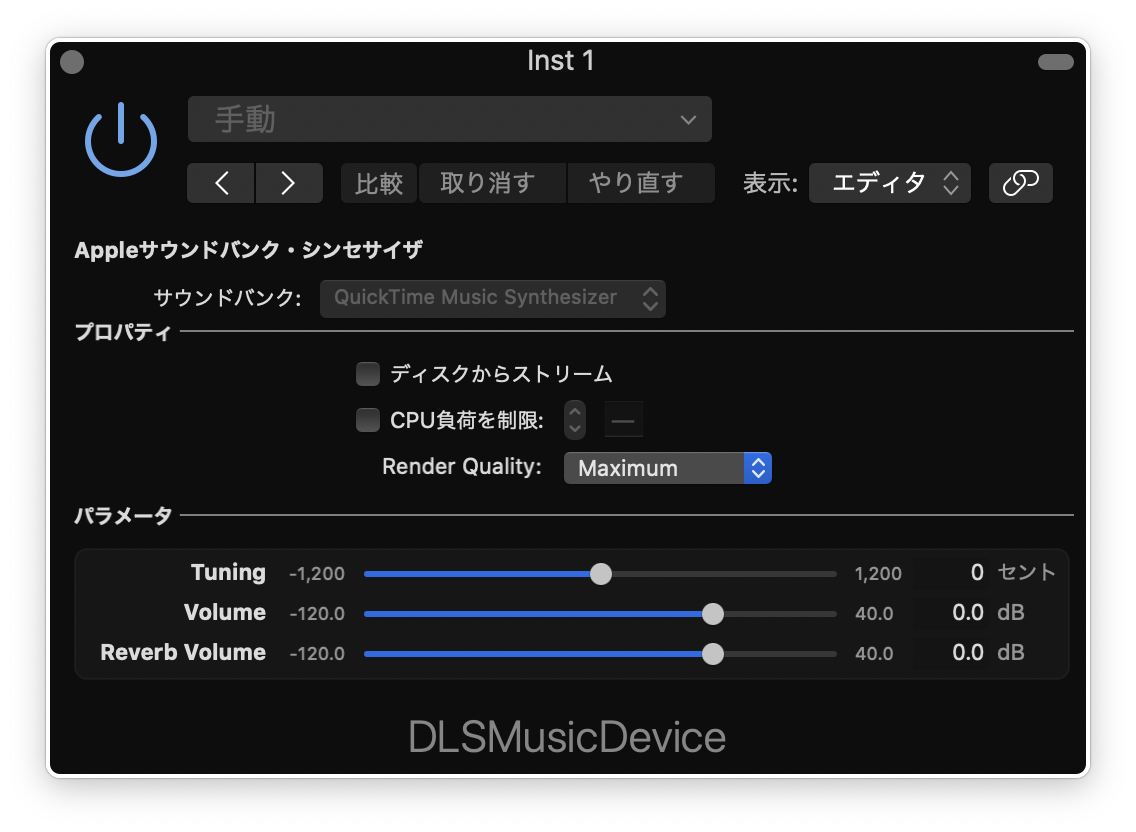The width and height of the screenshot is (1136, 832).
Task: Undo changes with 取り消す button
Action: (492, 183)
